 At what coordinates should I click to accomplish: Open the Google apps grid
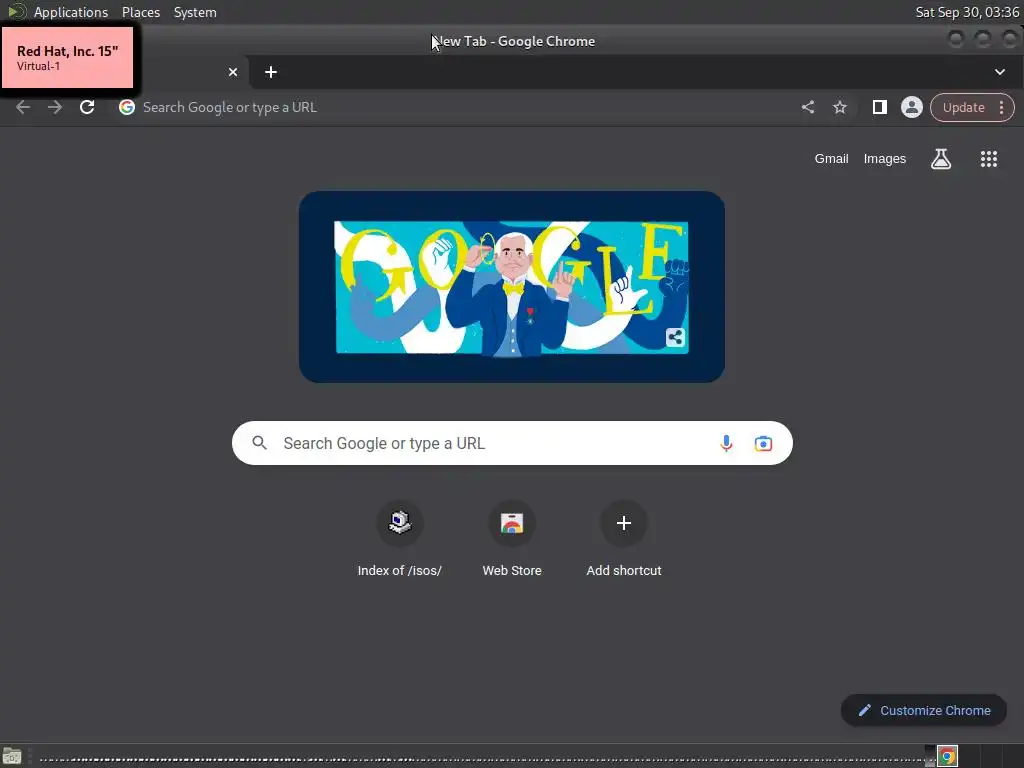click(x=989, y=159)
